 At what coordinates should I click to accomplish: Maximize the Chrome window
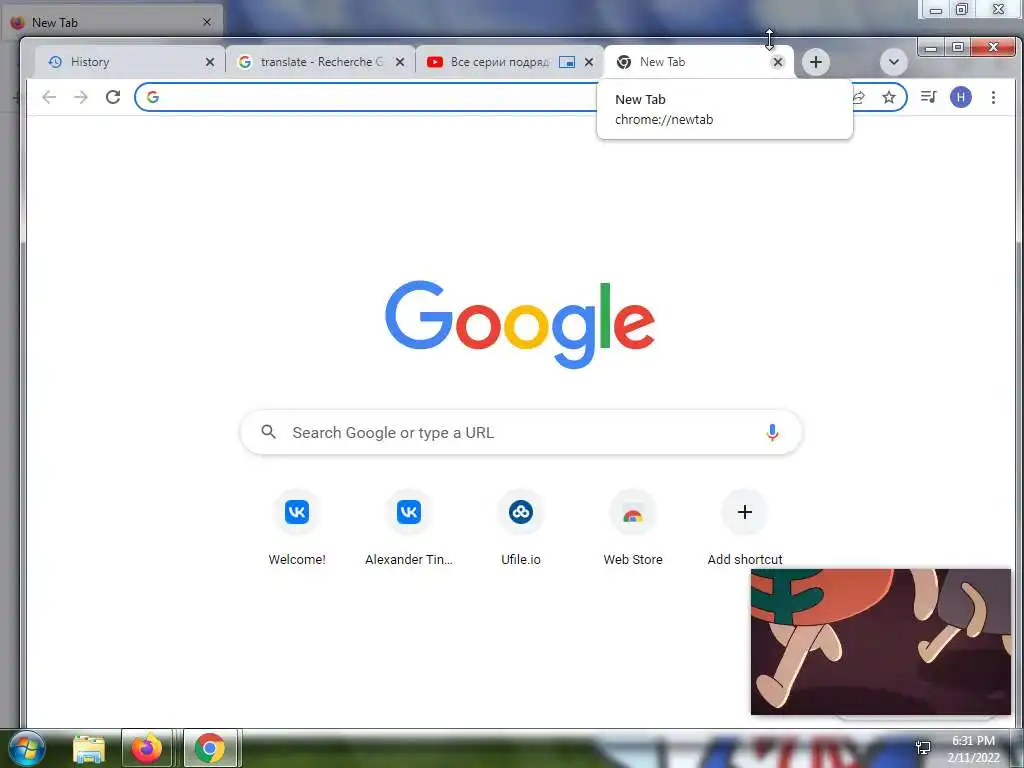click(957, 47)
